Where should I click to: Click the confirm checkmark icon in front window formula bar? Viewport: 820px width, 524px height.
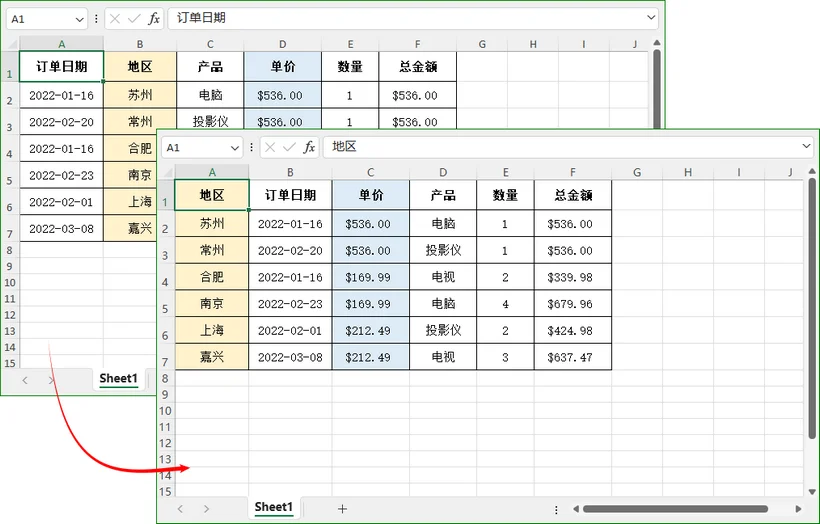(x=289, y=148)
